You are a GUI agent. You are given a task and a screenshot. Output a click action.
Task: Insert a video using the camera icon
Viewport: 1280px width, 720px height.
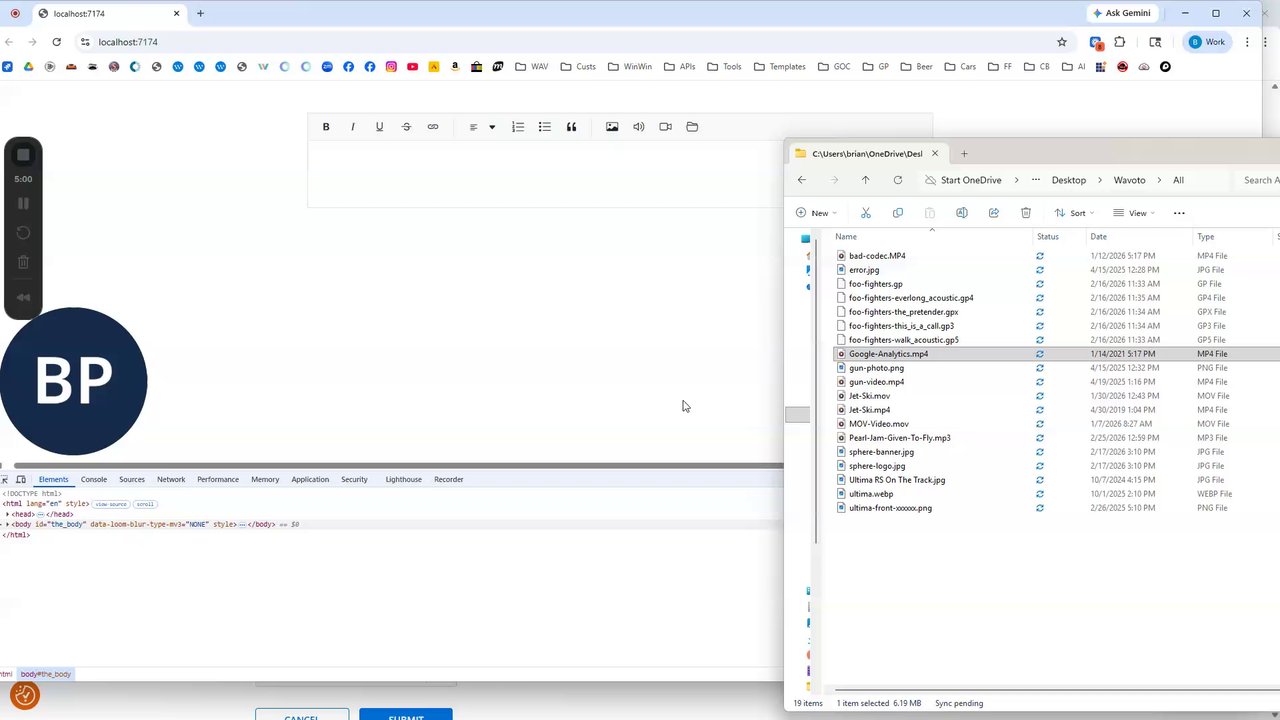[x=665, y=127]
